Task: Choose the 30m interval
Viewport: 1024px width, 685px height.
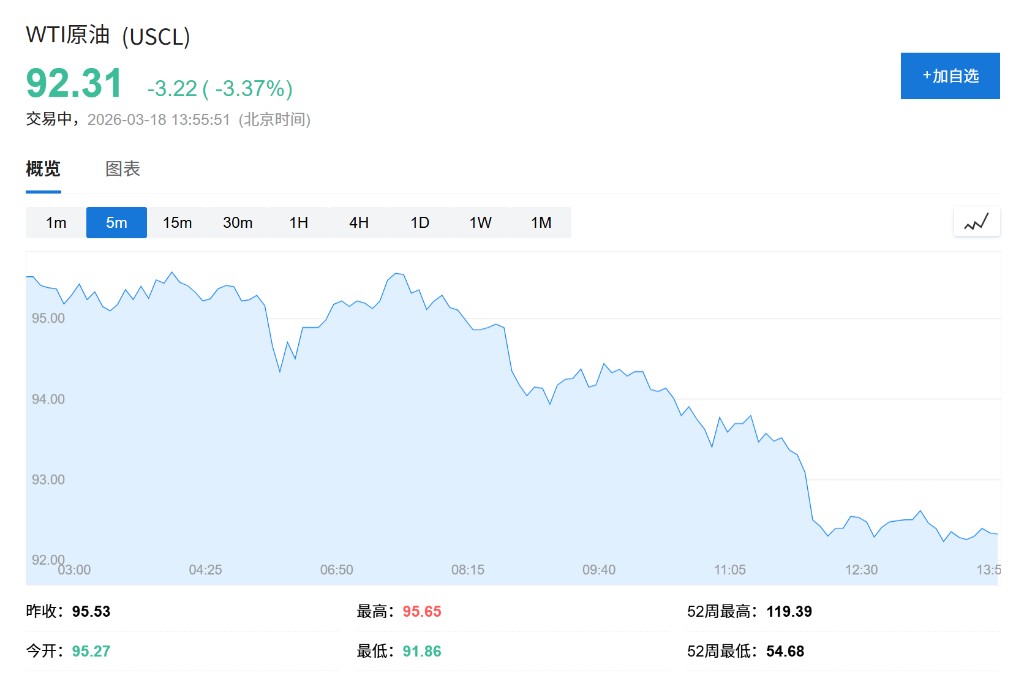Action: click(238, 222)
